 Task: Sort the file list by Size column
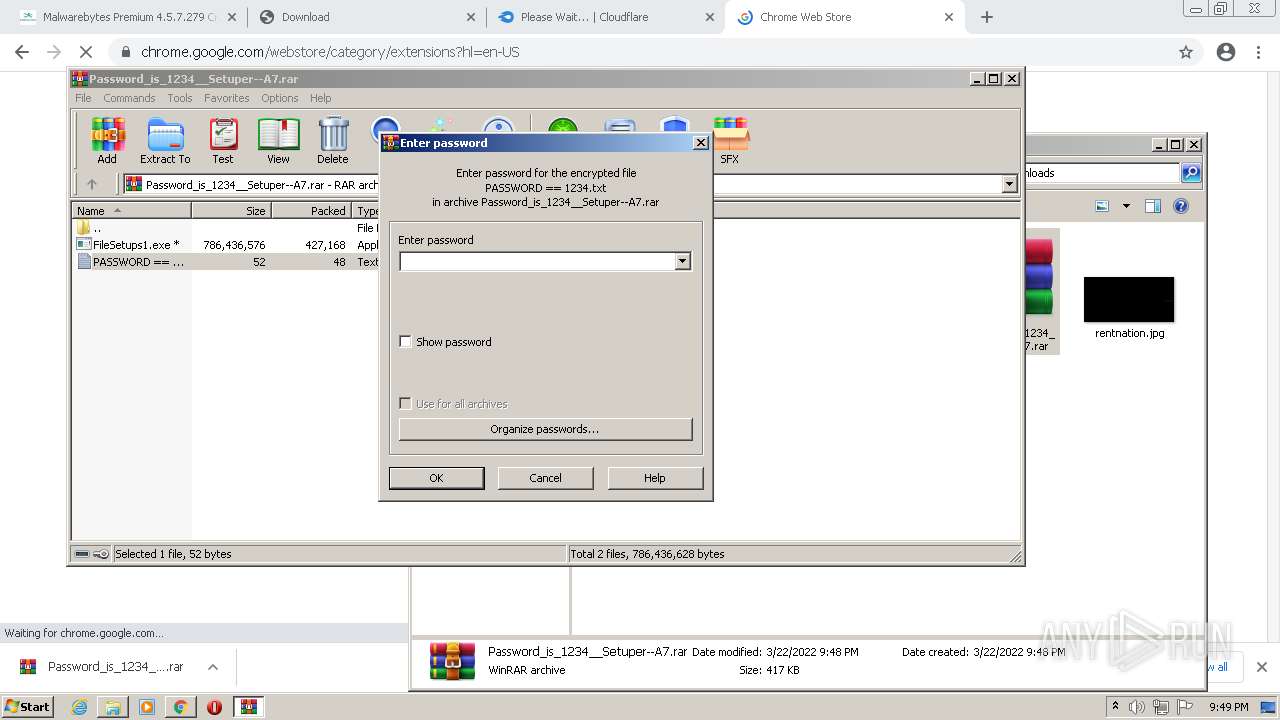231,211
